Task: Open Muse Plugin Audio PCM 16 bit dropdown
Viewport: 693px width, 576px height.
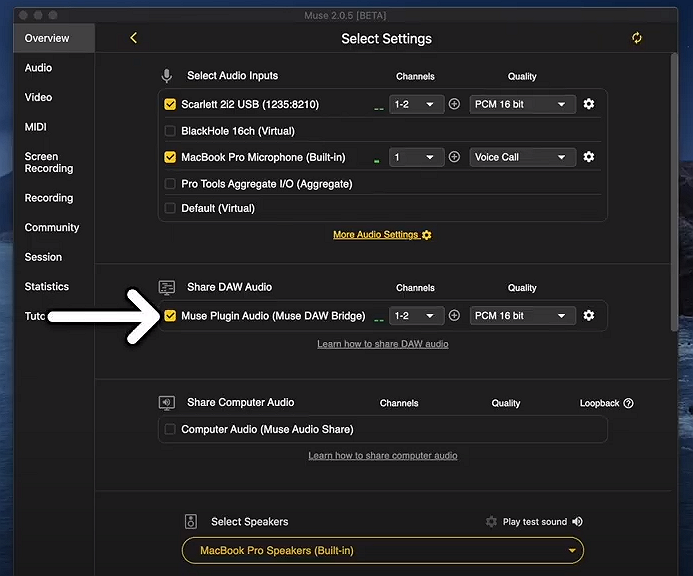Action: tap(523, 316)
